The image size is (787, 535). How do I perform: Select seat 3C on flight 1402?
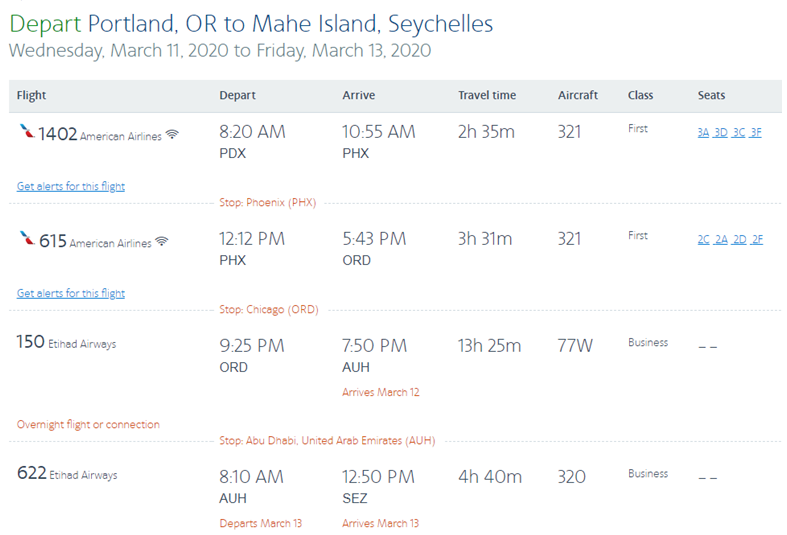738,132
